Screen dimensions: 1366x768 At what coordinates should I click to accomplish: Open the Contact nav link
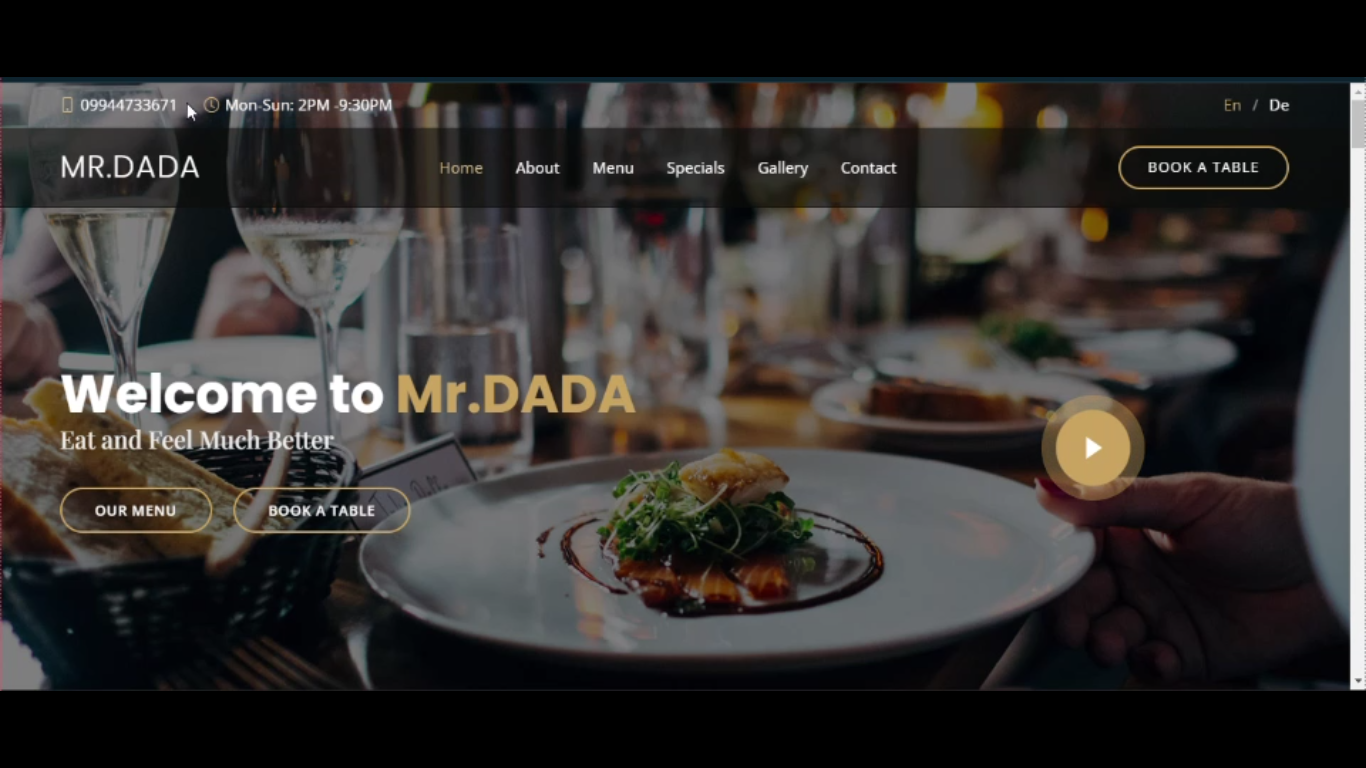click(868, 168)
